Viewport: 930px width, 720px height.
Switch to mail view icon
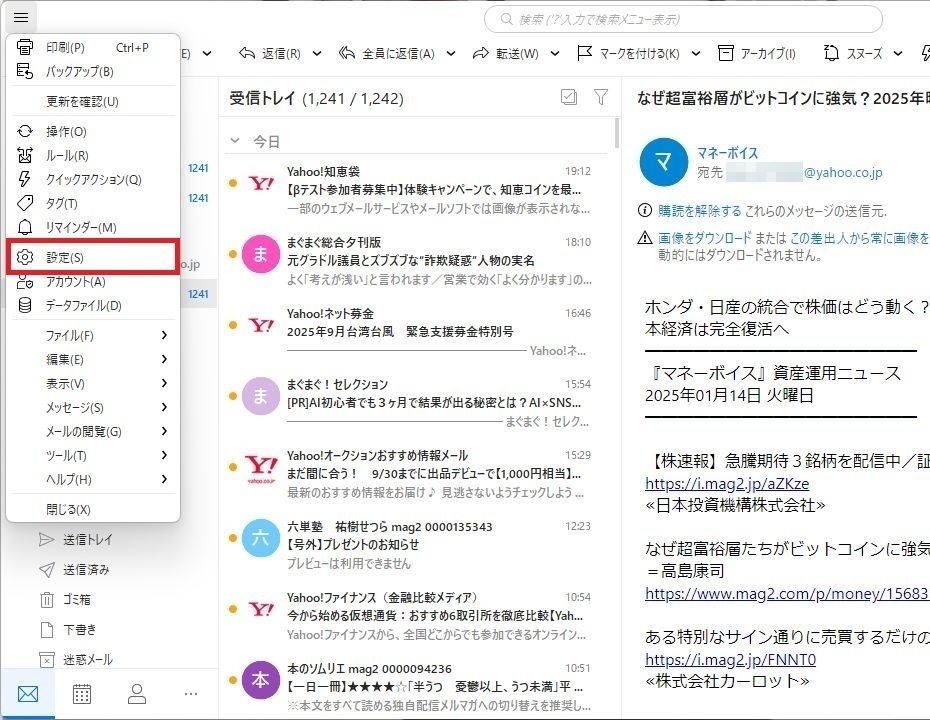click(x=27, y=693)
